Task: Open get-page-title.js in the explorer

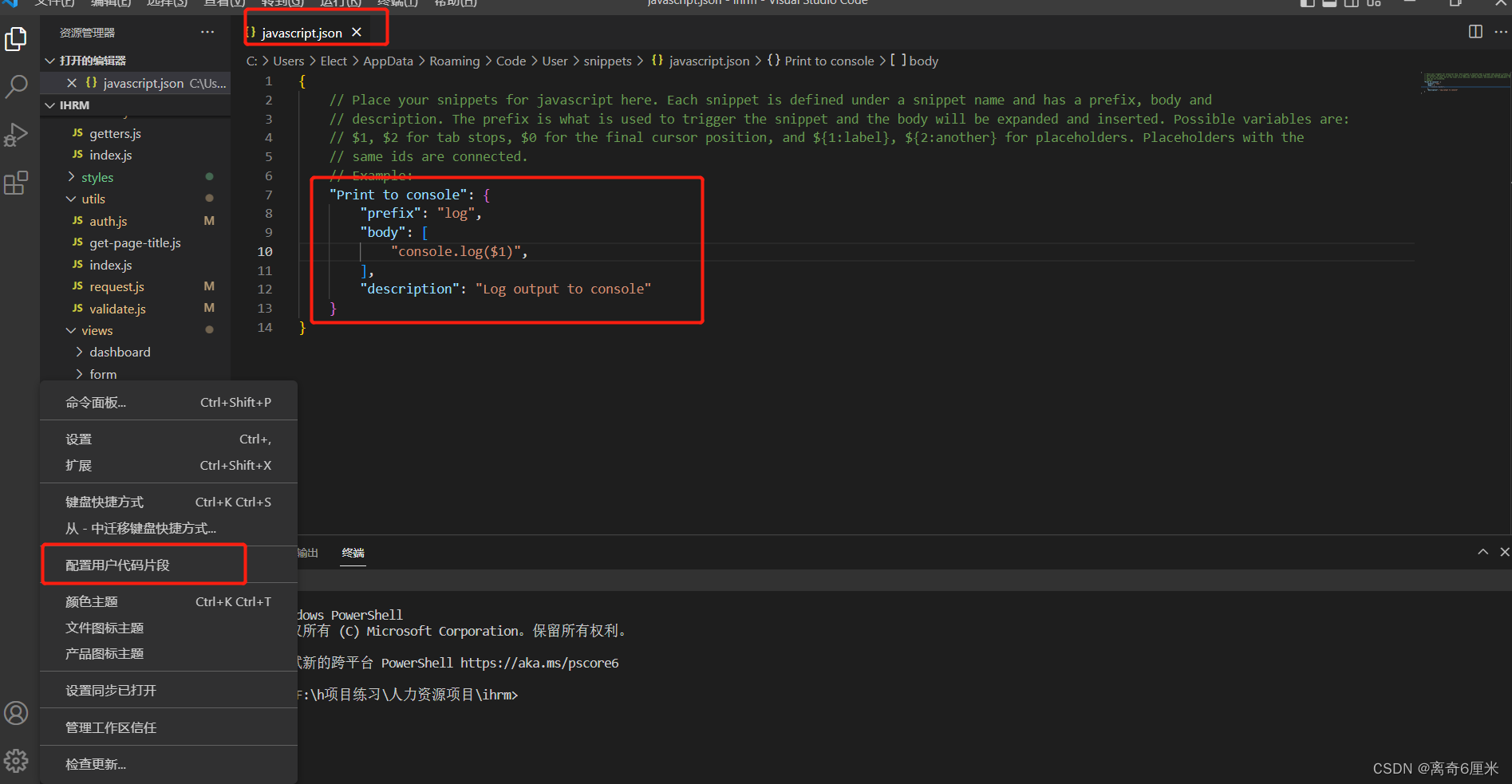Action: [136, 242]
